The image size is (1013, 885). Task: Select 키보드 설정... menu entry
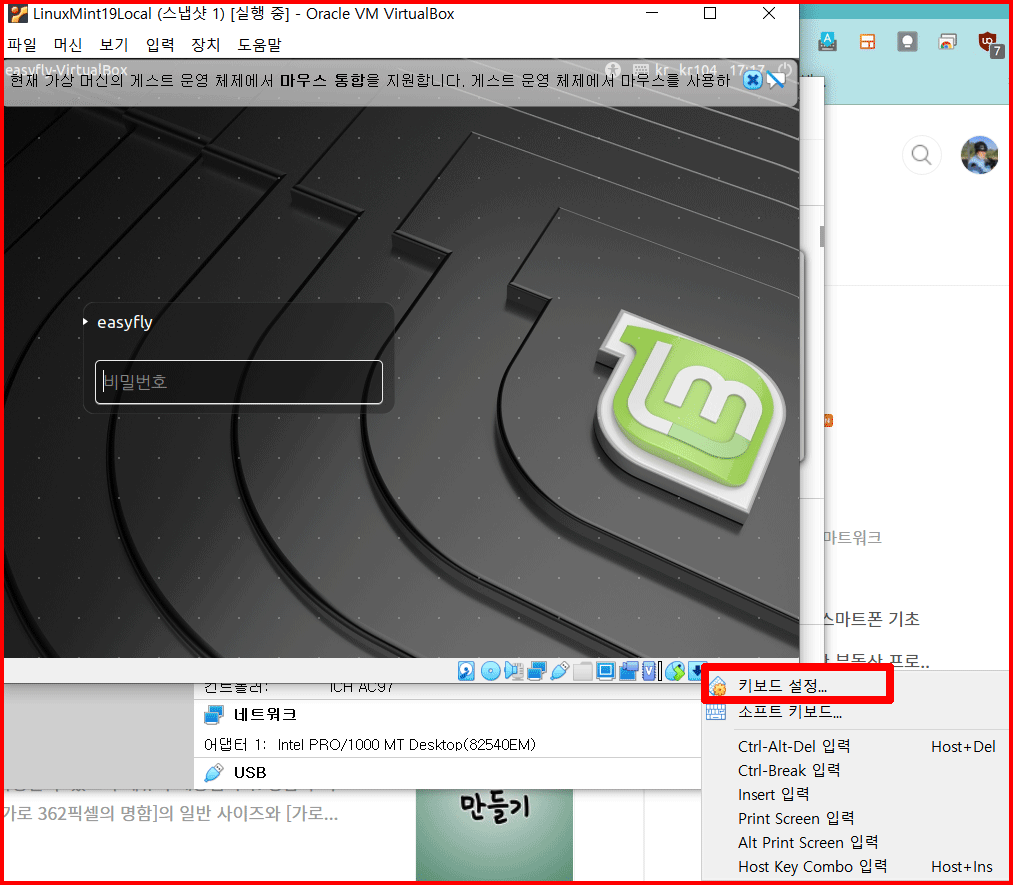coord(798,685)
